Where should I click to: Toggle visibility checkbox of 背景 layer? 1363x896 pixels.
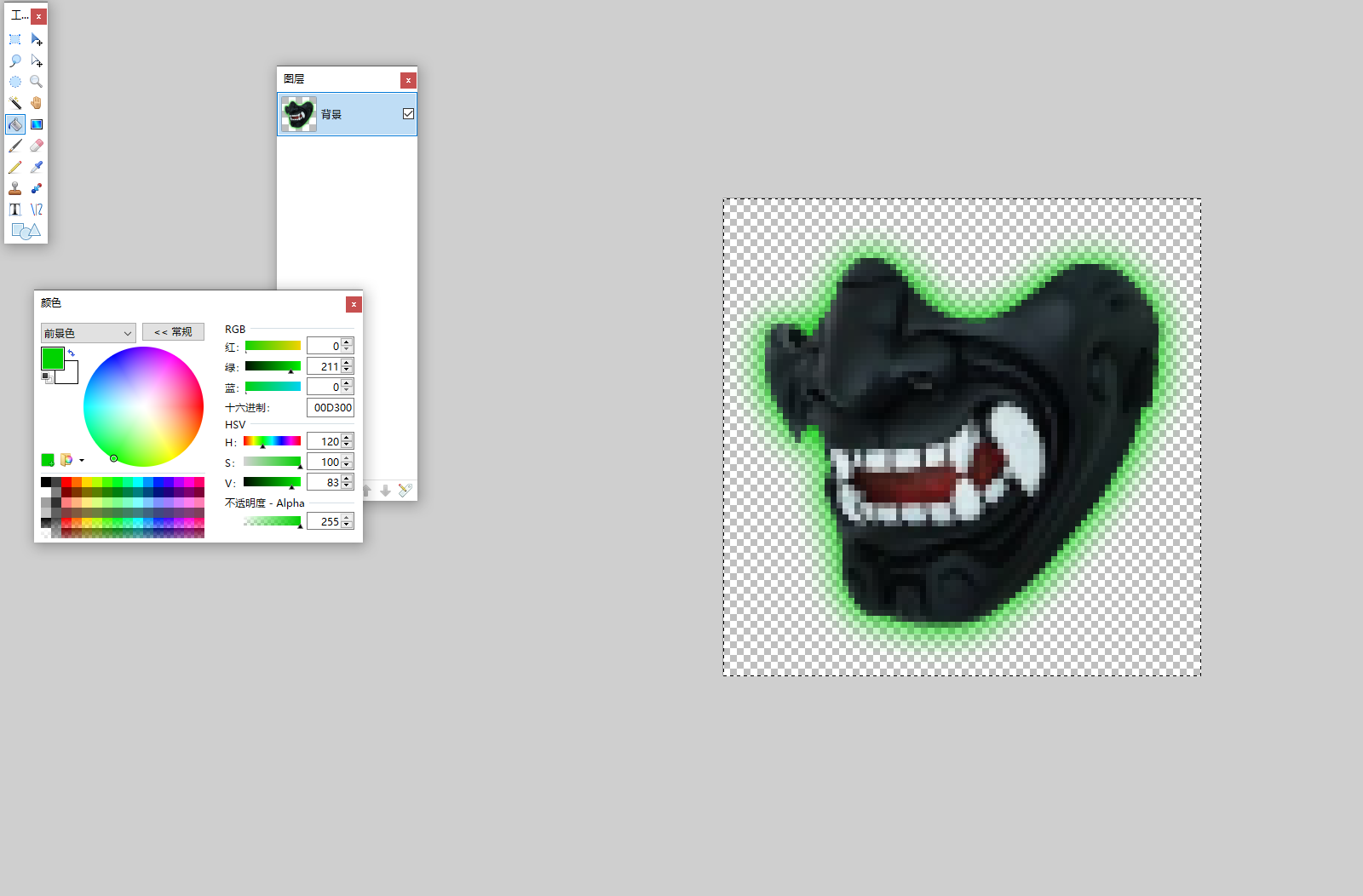[x=408, y=114]
